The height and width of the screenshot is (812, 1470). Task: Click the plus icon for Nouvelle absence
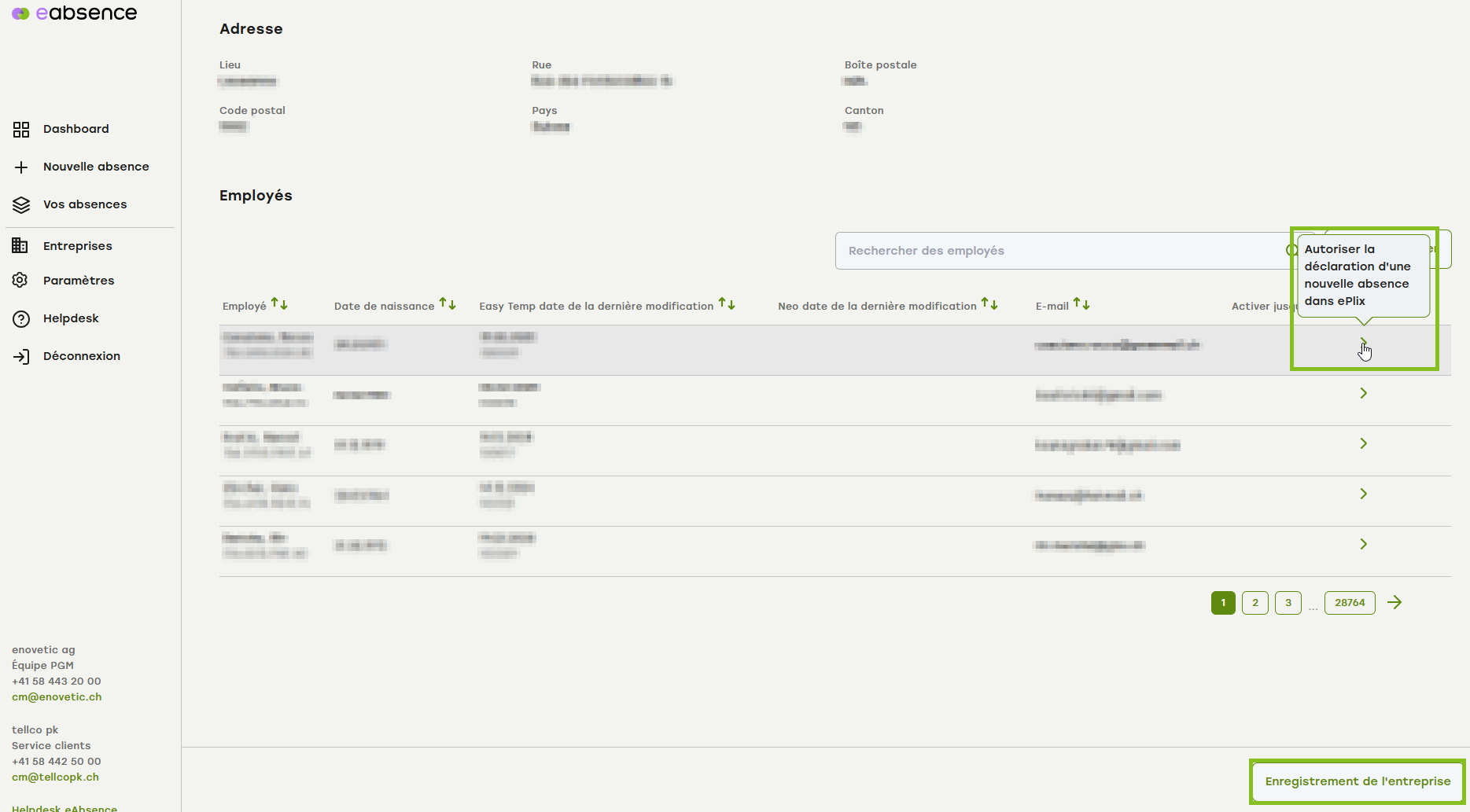(21, 167)
